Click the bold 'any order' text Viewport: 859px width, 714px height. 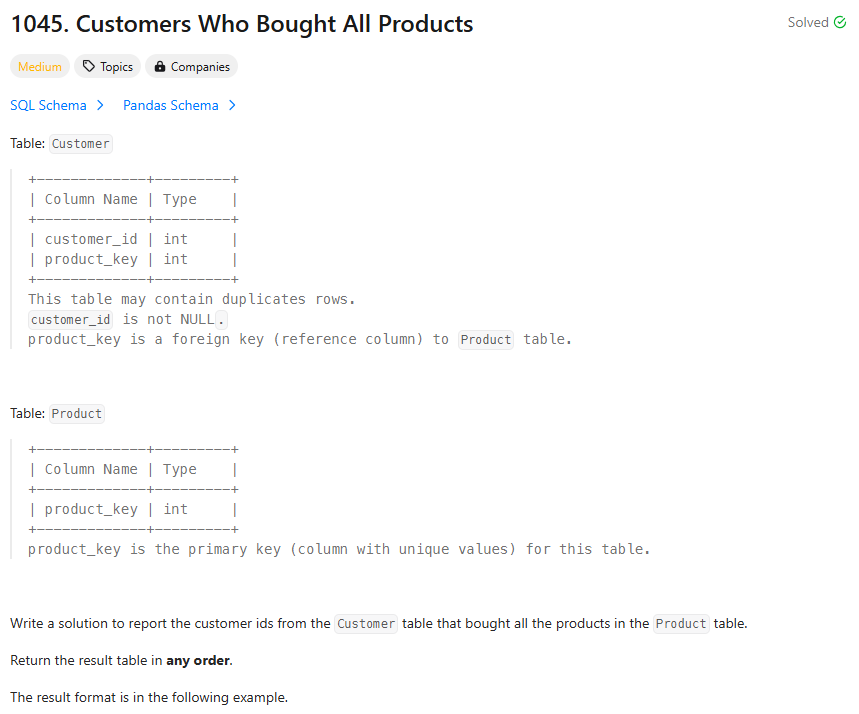198,660
